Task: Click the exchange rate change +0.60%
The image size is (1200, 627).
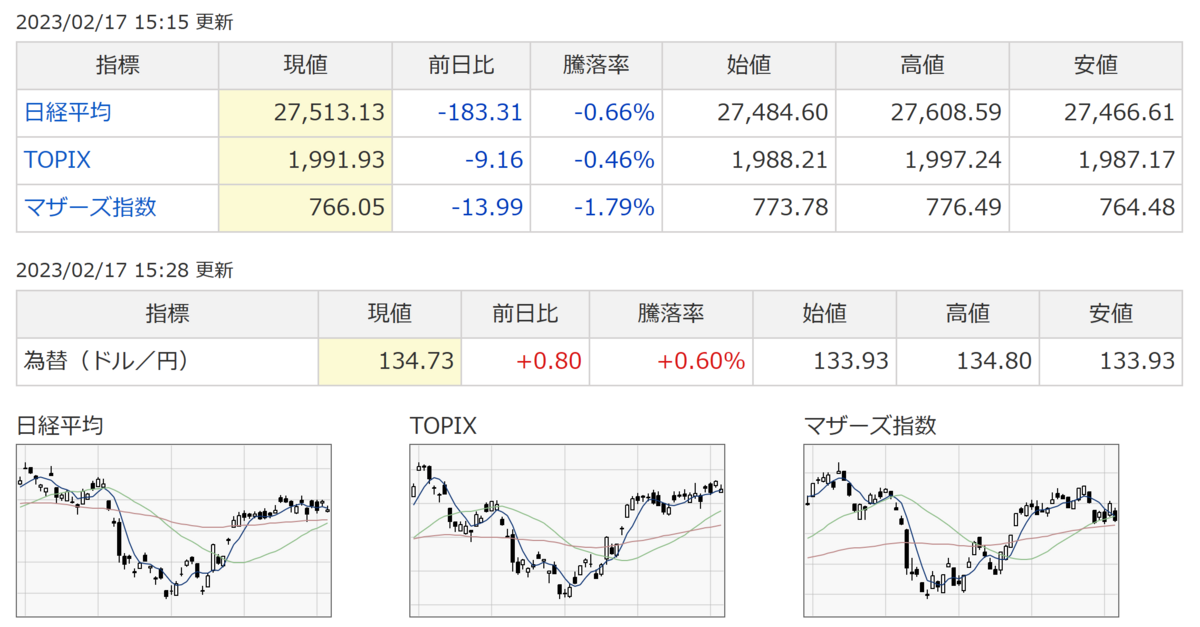Action: pos(701,361)
